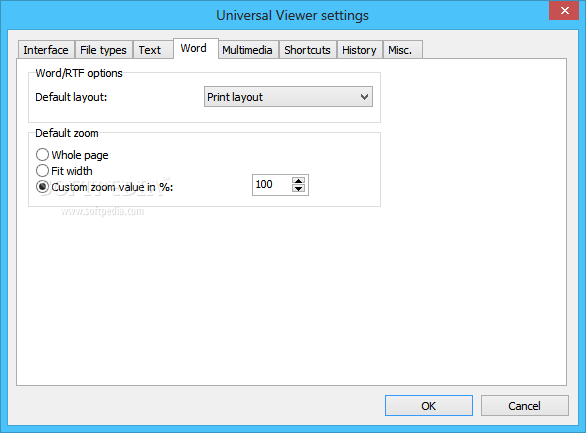View the History tab

click(x=359, y=50)
